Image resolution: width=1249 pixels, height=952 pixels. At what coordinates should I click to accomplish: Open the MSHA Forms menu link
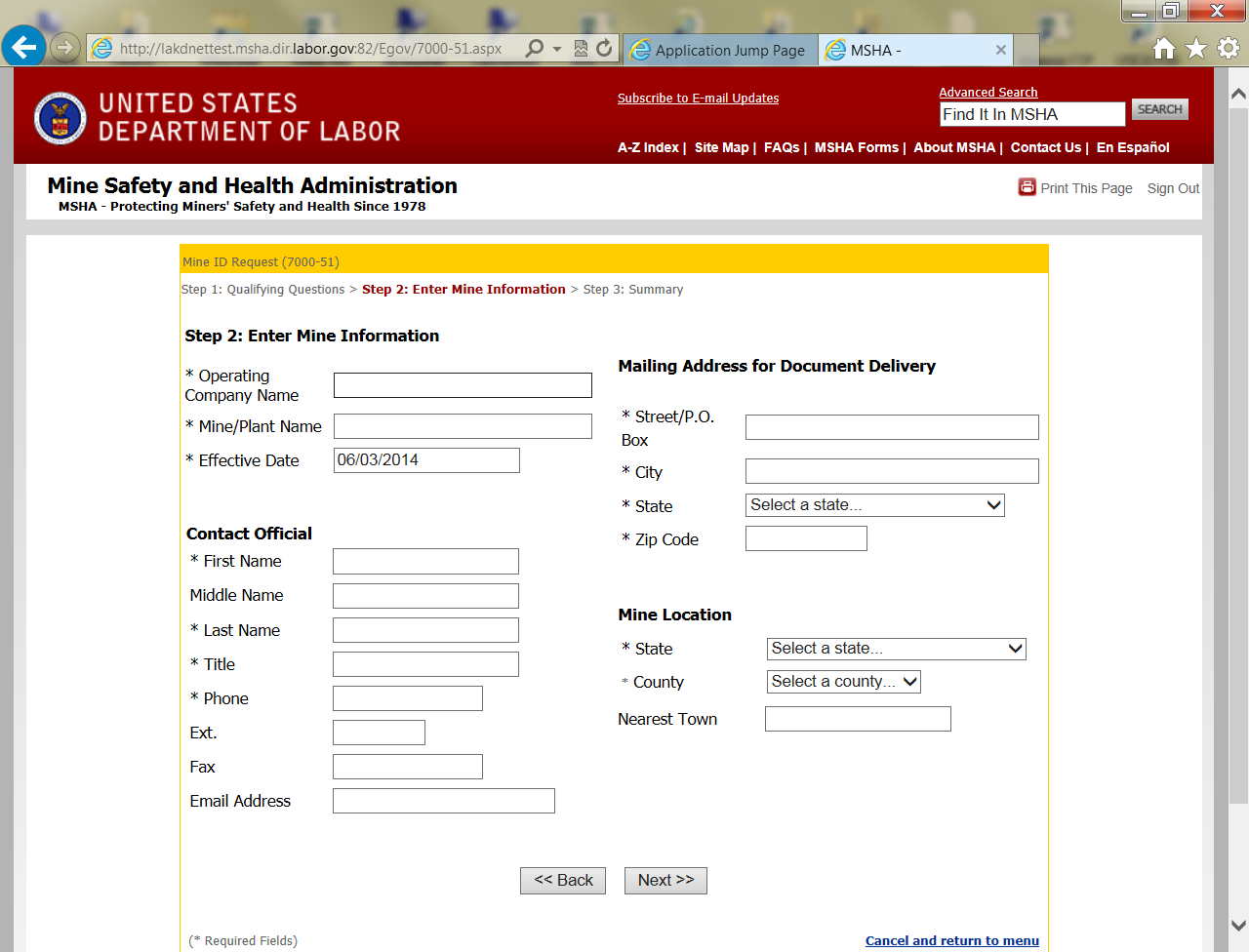(856, 147)
